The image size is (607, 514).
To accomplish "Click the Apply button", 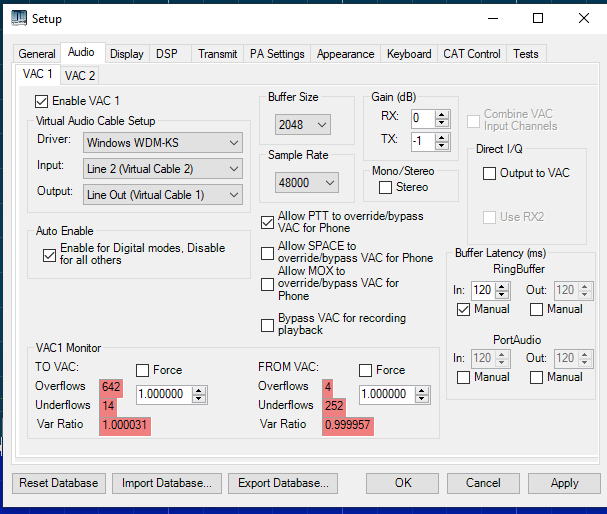I will (x=564, y=483).
